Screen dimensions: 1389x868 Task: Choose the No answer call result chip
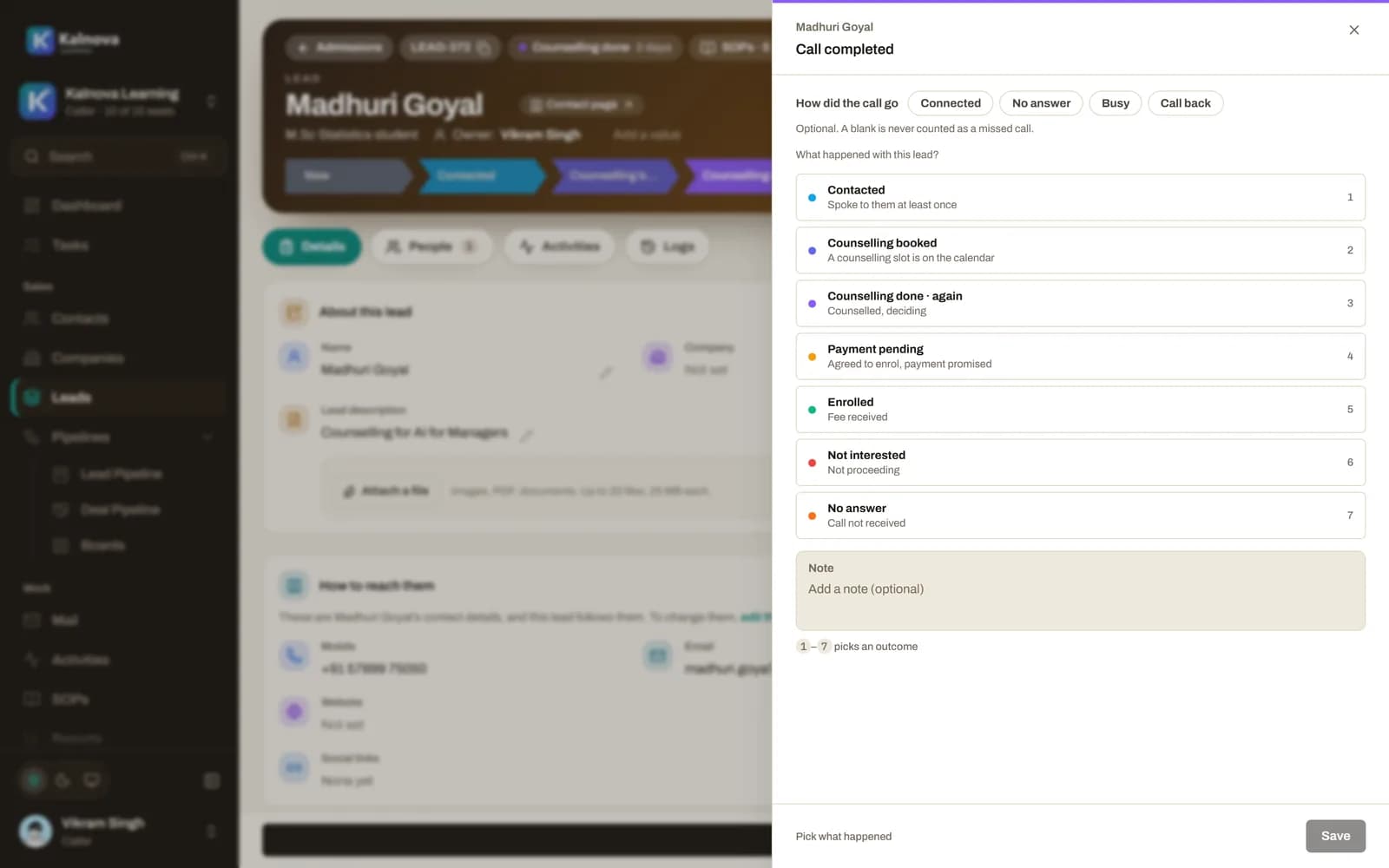tap(1041, 103)
